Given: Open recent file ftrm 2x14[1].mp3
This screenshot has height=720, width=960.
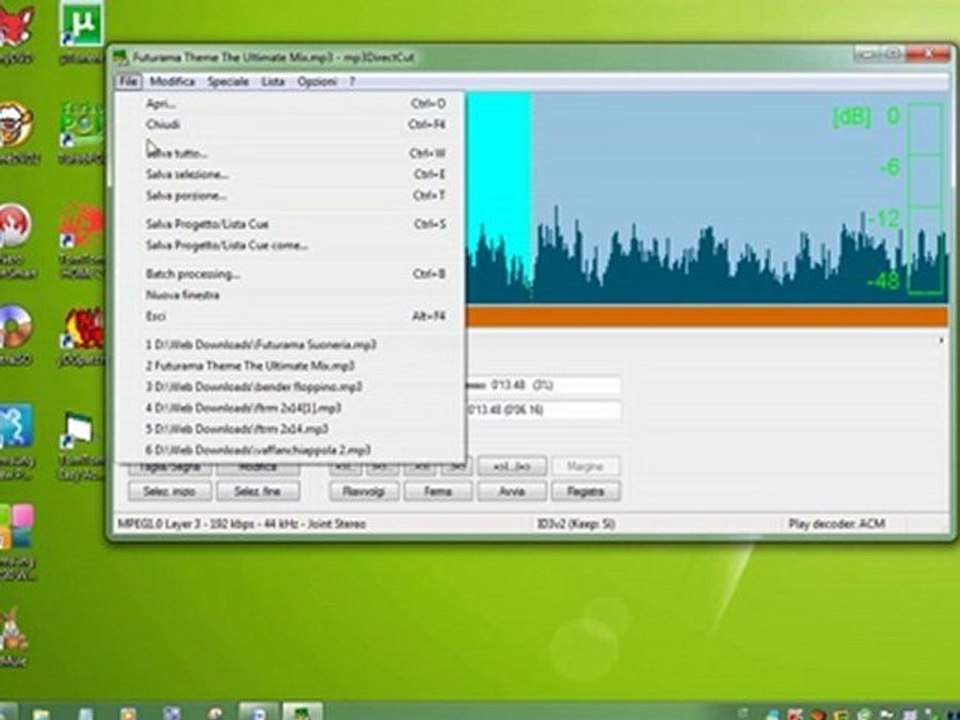Looking at the screenshot, I should tap(290, 408).
